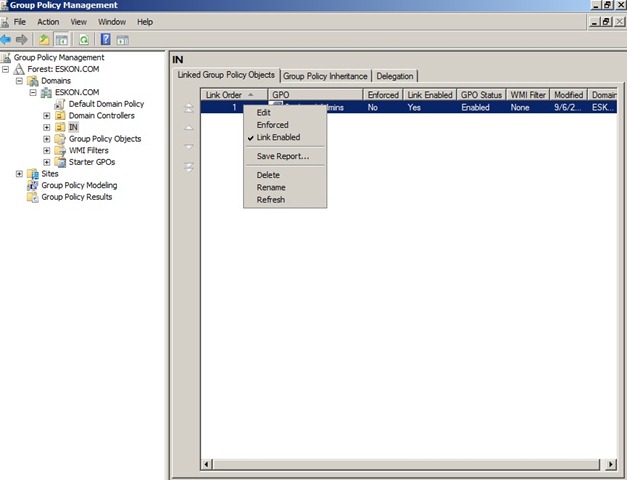Sort by the Link Enabled column header

[429, 95]
